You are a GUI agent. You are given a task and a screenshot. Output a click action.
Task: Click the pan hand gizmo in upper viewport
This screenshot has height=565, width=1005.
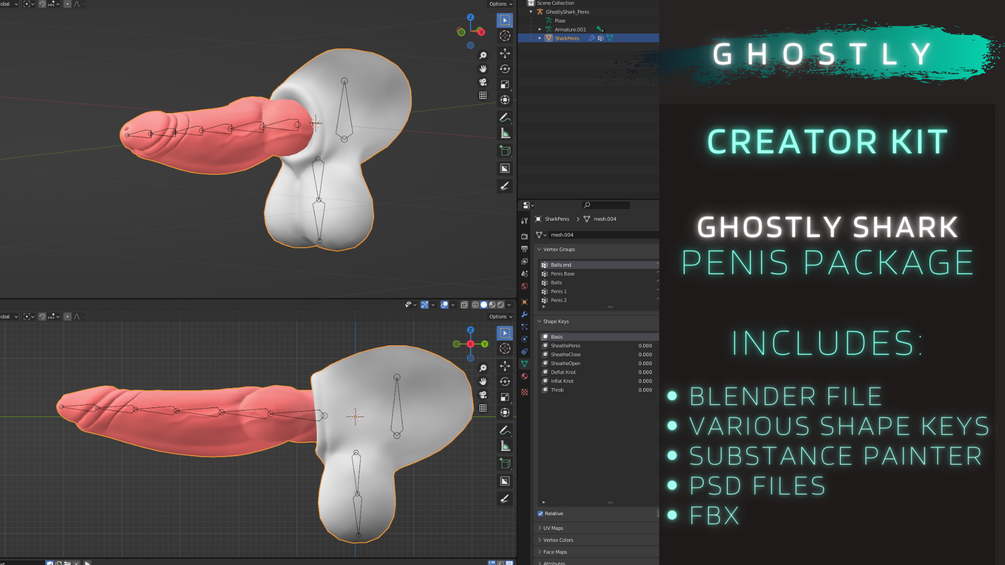(483, 69)
